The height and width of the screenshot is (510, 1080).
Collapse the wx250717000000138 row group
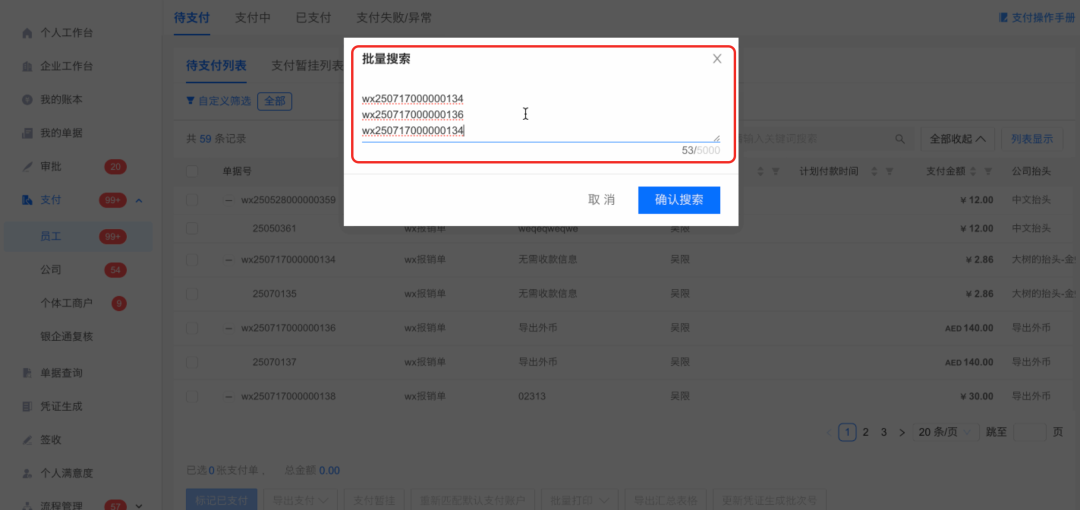[x=228, y=396]
